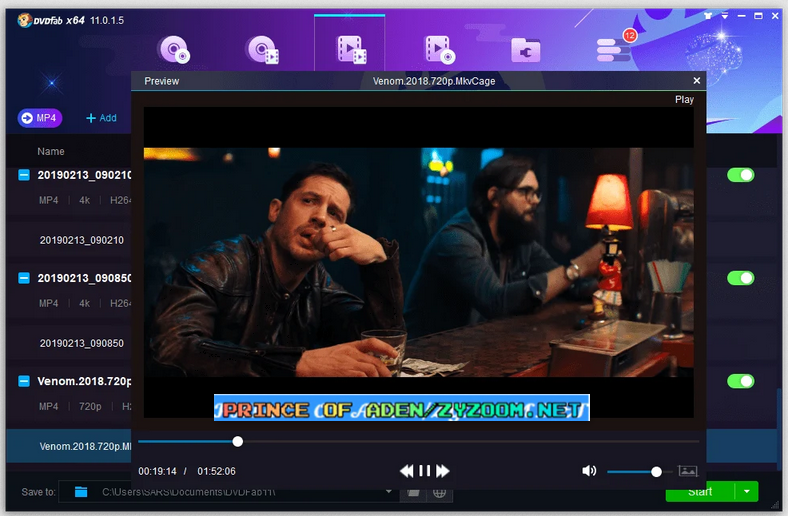Open the Utilities folder icon

[526, 50]
